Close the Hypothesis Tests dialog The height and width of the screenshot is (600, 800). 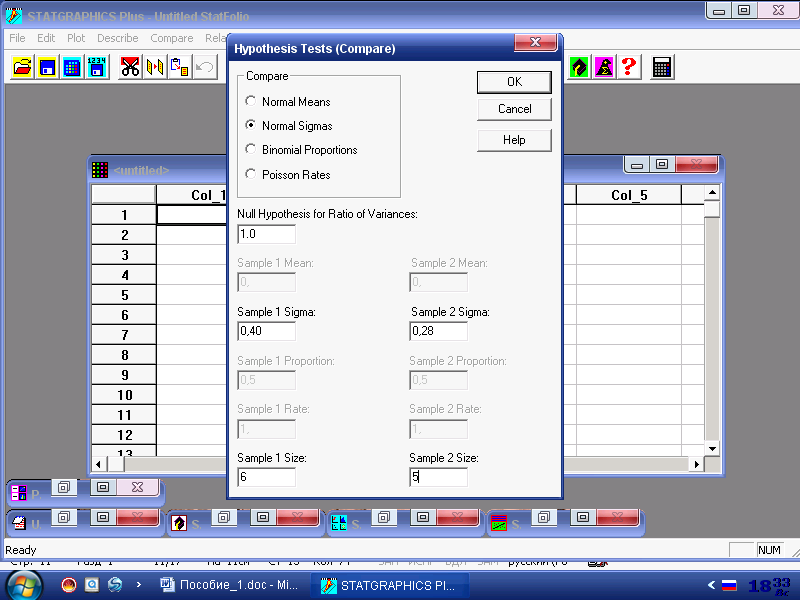535,42
